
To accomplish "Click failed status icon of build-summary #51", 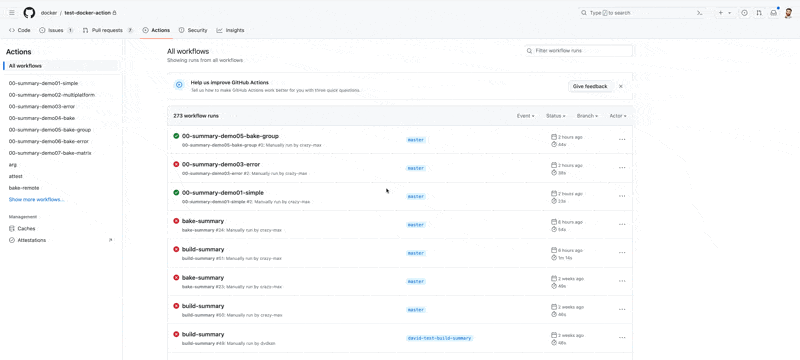I will (176, 249).
